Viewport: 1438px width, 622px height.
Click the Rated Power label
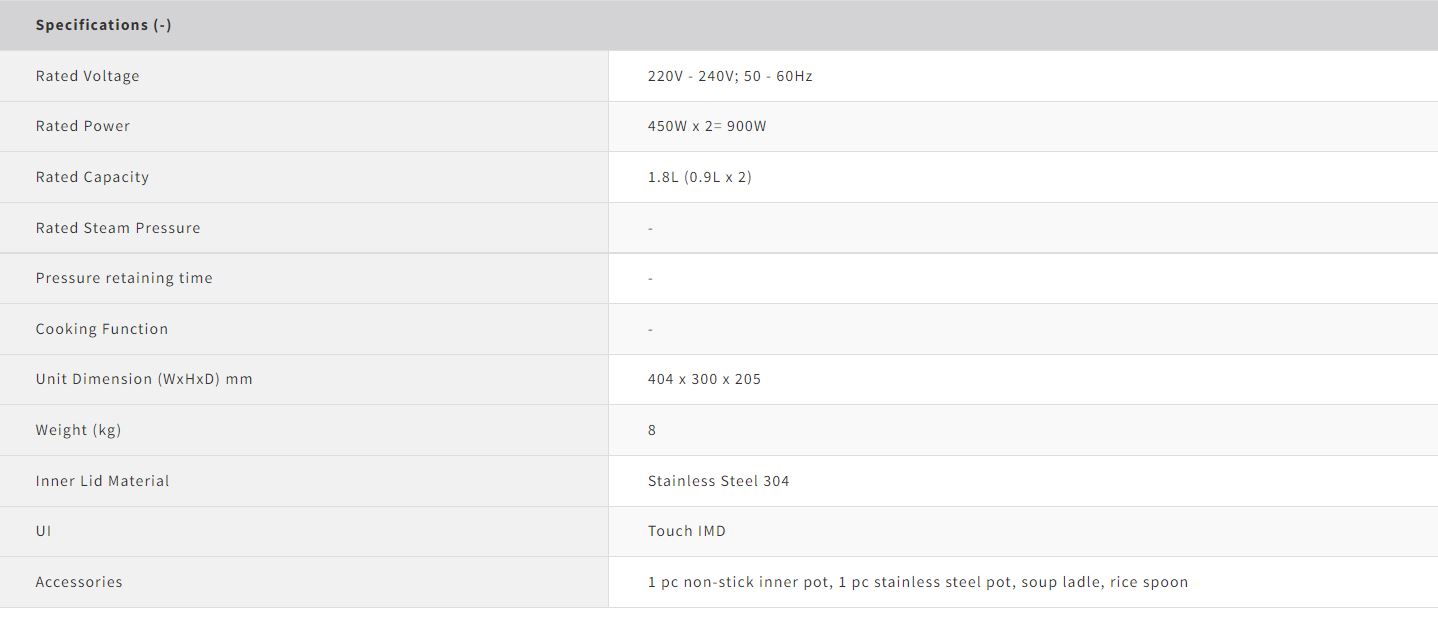coord(83,126)
